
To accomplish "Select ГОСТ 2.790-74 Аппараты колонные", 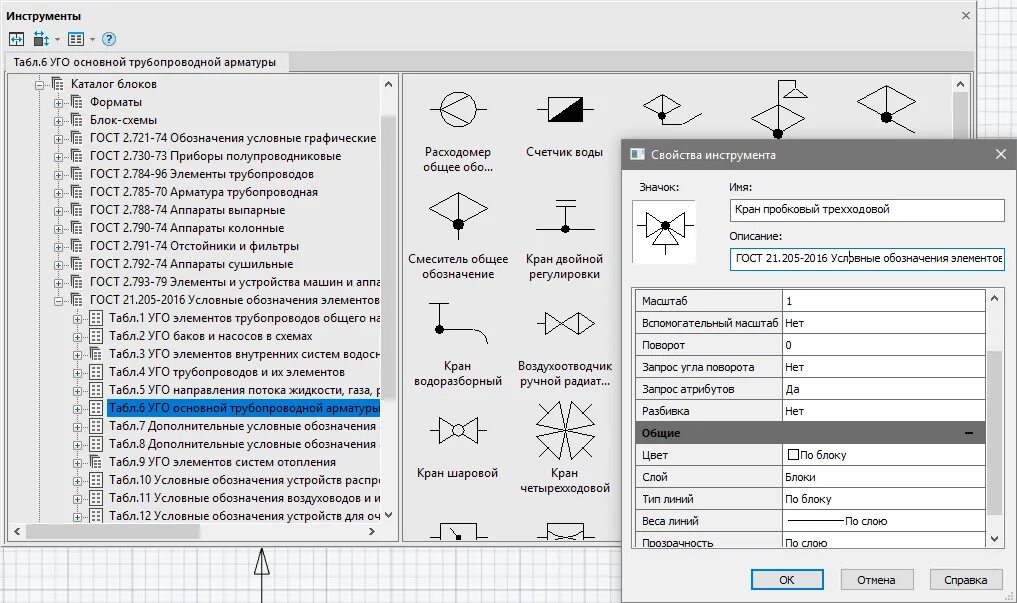I will [186, 228].
